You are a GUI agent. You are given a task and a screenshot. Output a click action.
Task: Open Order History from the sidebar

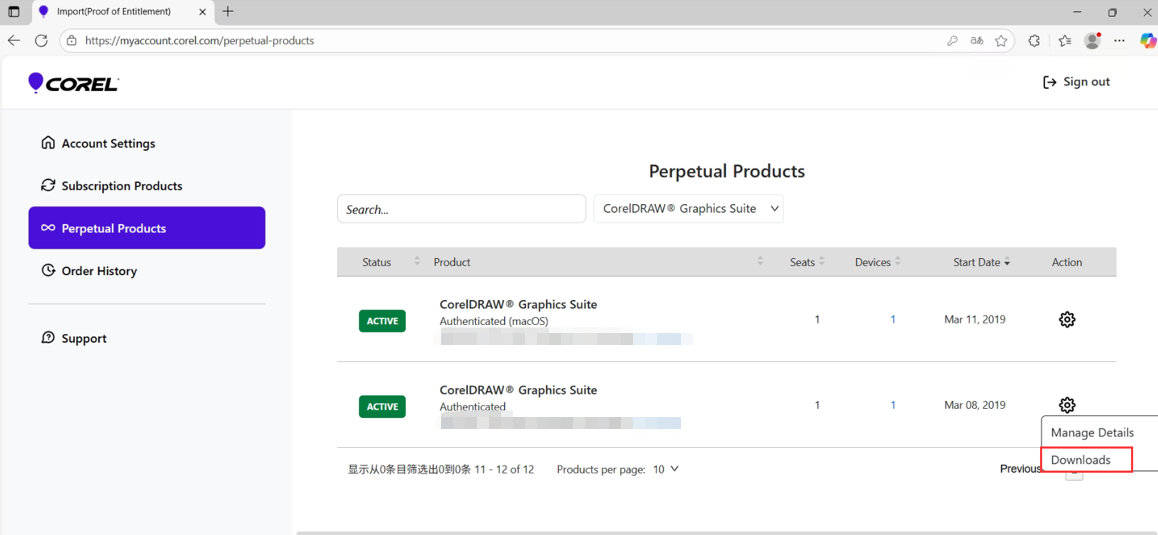99,271
